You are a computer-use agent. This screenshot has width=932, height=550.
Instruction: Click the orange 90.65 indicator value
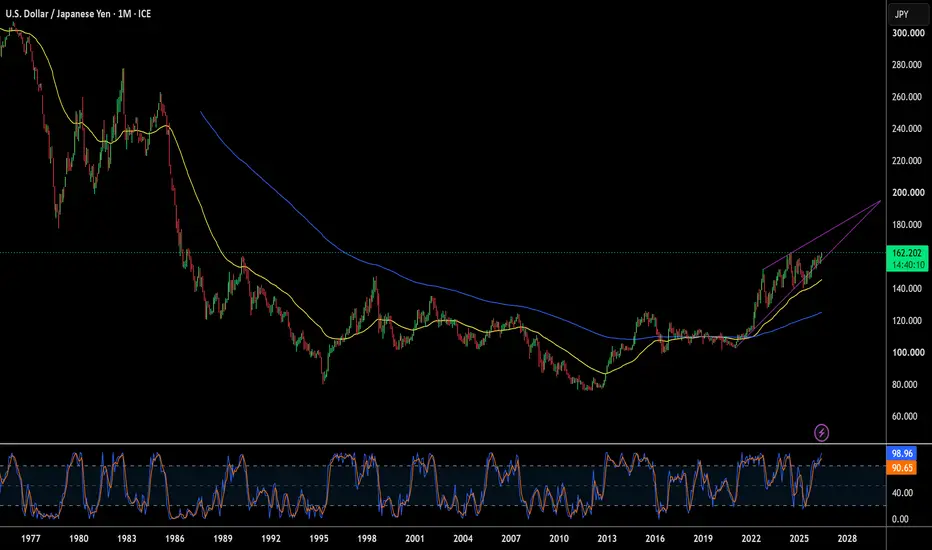tap(902, 468)
